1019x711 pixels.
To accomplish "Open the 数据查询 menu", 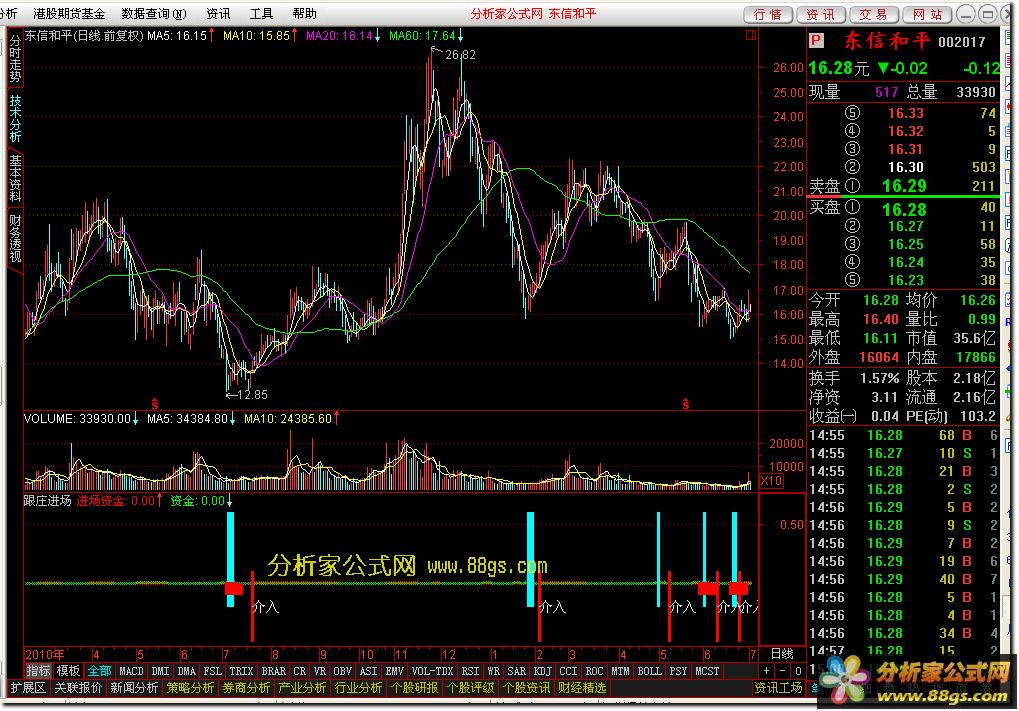I will click(x=154, y=14).
